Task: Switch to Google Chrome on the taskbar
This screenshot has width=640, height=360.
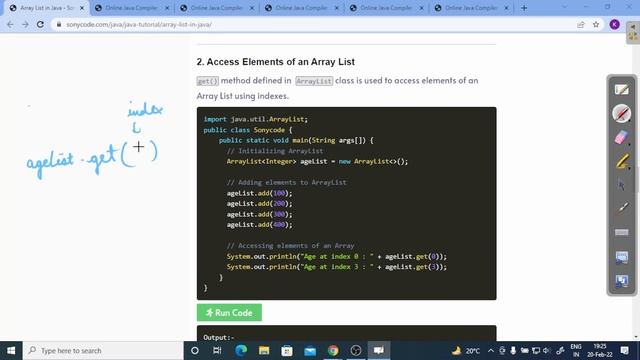Action: tap(333, 351)
